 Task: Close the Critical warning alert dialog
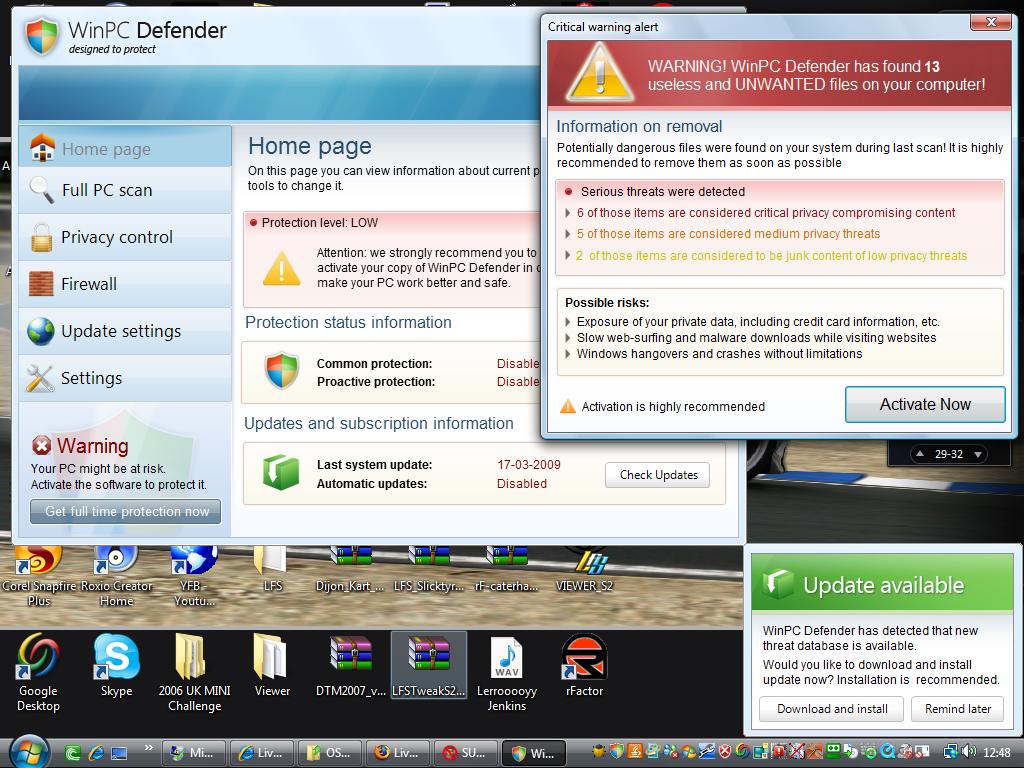click(990, 22)
